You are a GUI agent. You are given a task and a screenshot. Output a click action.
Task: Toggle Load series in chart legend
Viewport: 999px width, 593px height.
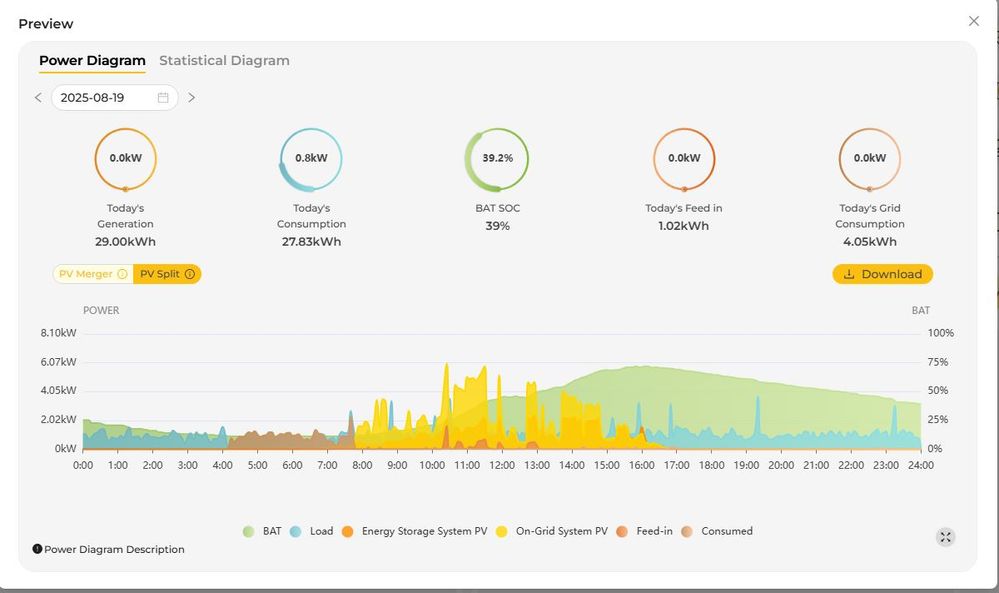pyautogui.click(x=311, y=532)
